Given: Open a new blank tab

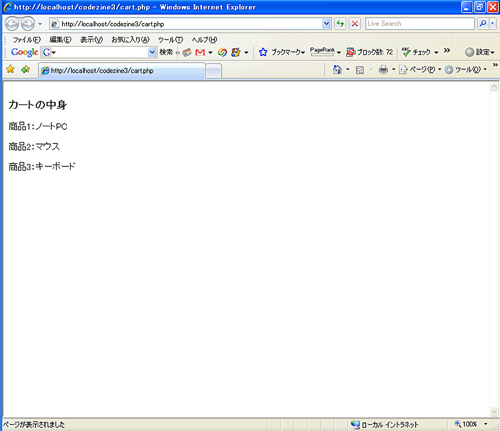Looking at the screenshot, I should [x=214, y=71].
